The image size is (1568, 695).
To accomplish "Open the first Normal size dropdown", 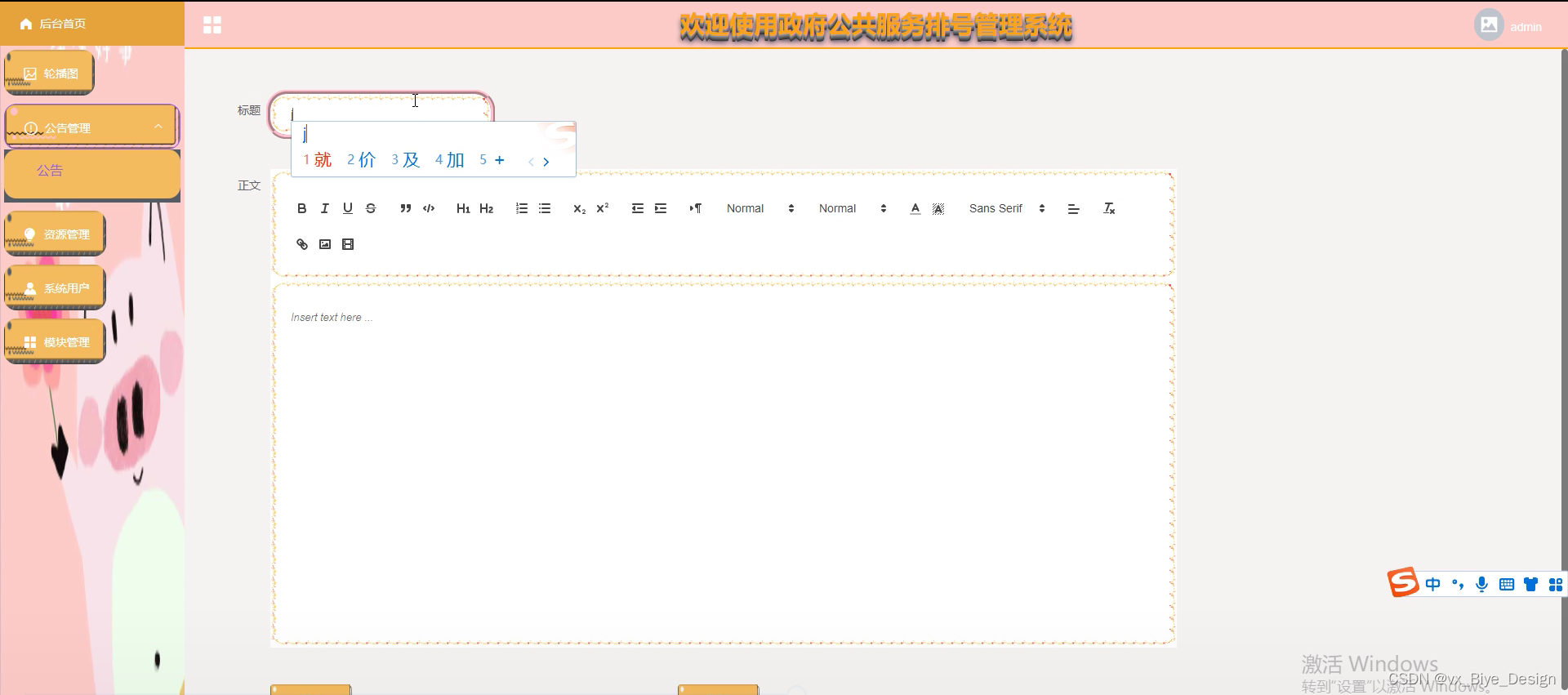I will [760, 208].
